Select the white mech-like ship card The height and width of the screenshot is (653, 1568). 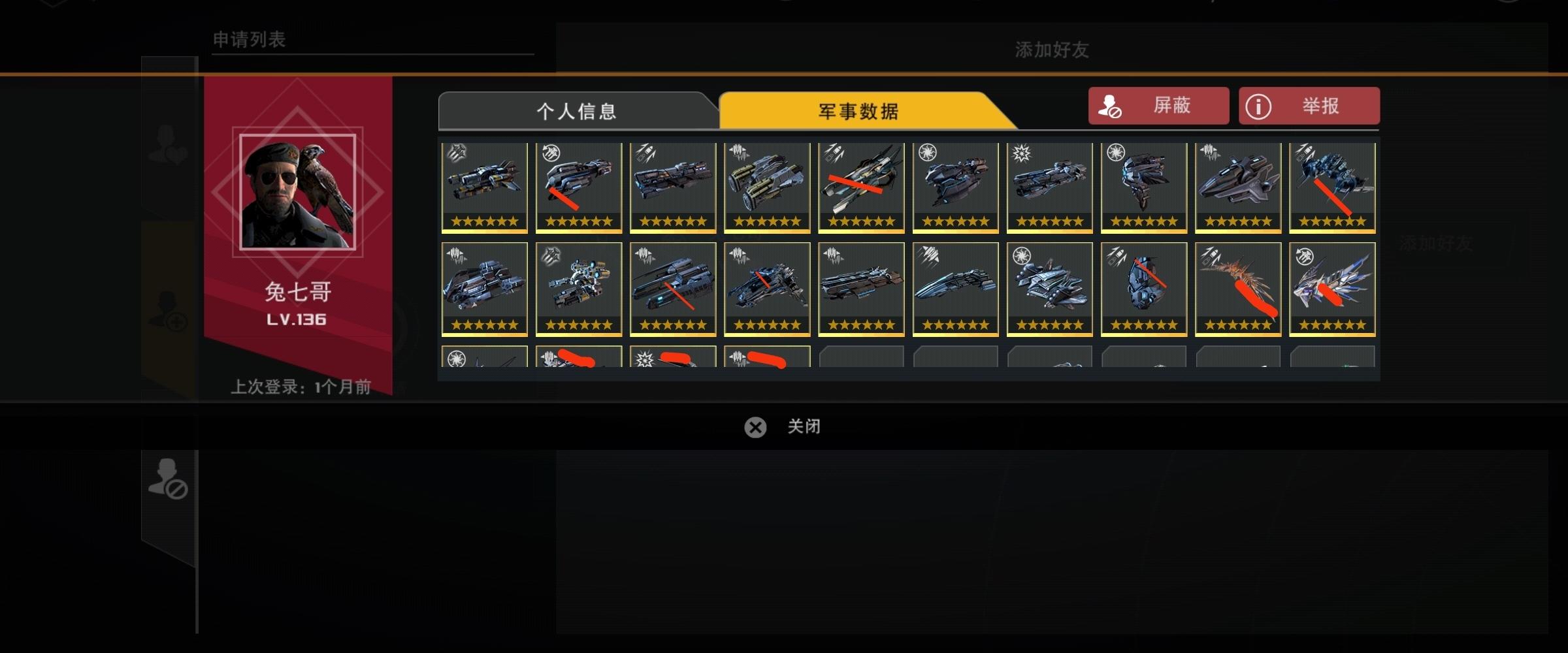578,289
